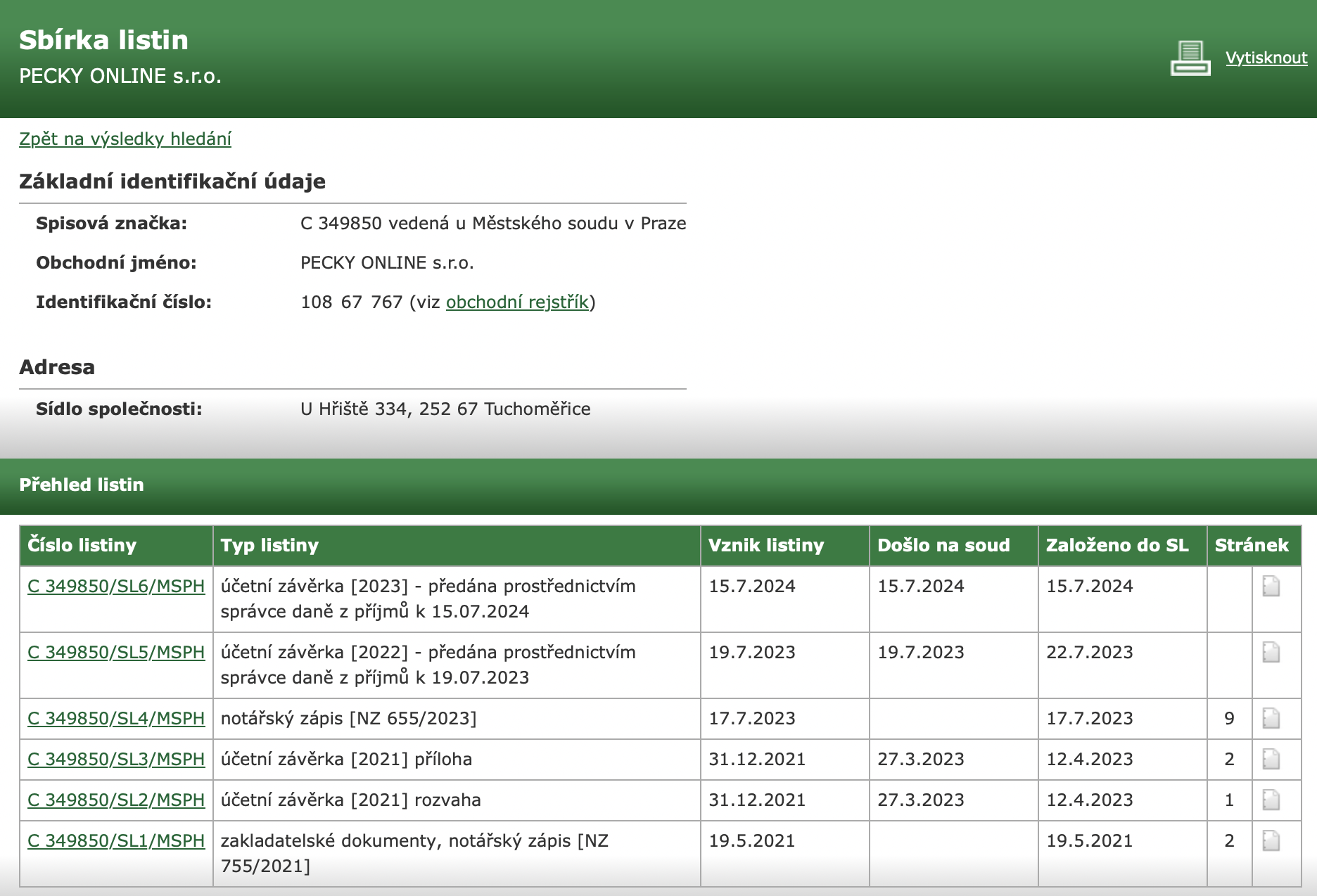Click the Stránek column header

[1254, 545]
